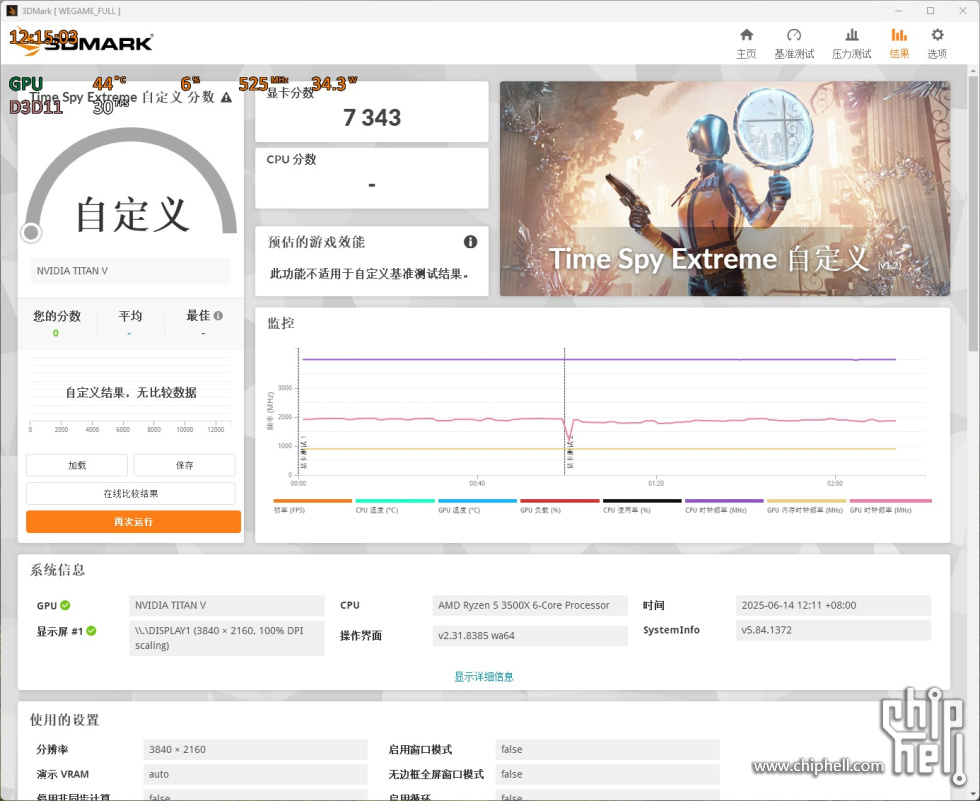Click the 保存 (Save) button
Viewport: 980px width, 801px height.
pos(184,465)
